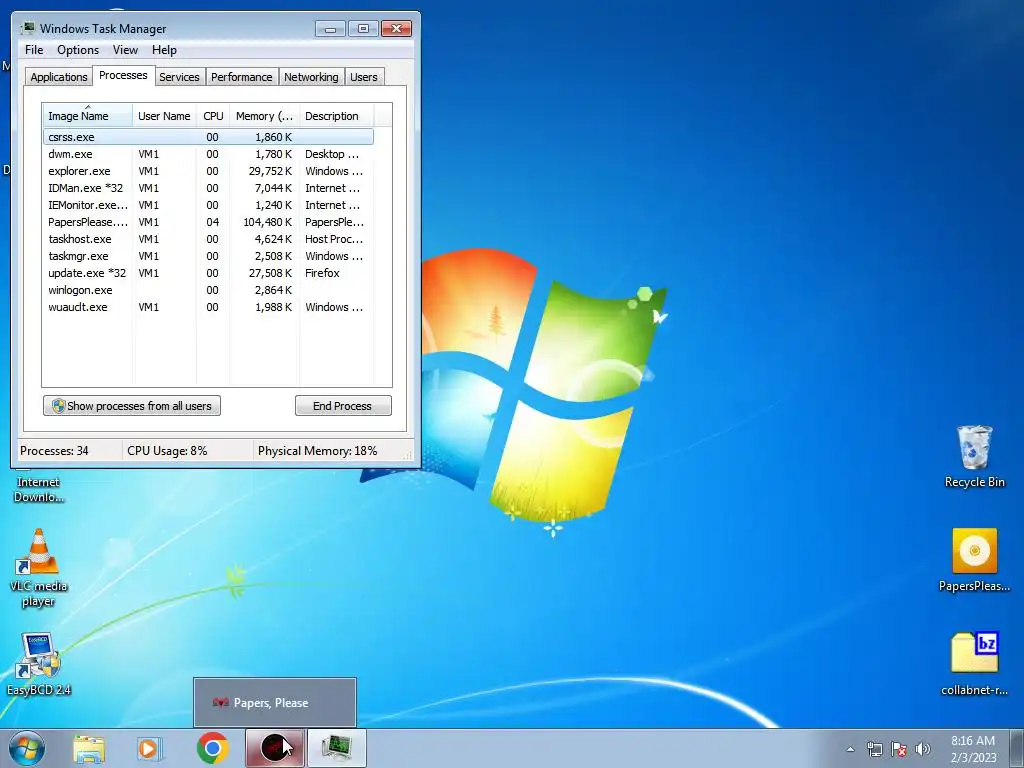This screenshot has width=1024, height=768.
Task: Select the Recycle Bin desktop icon
Action: [974, 457]
